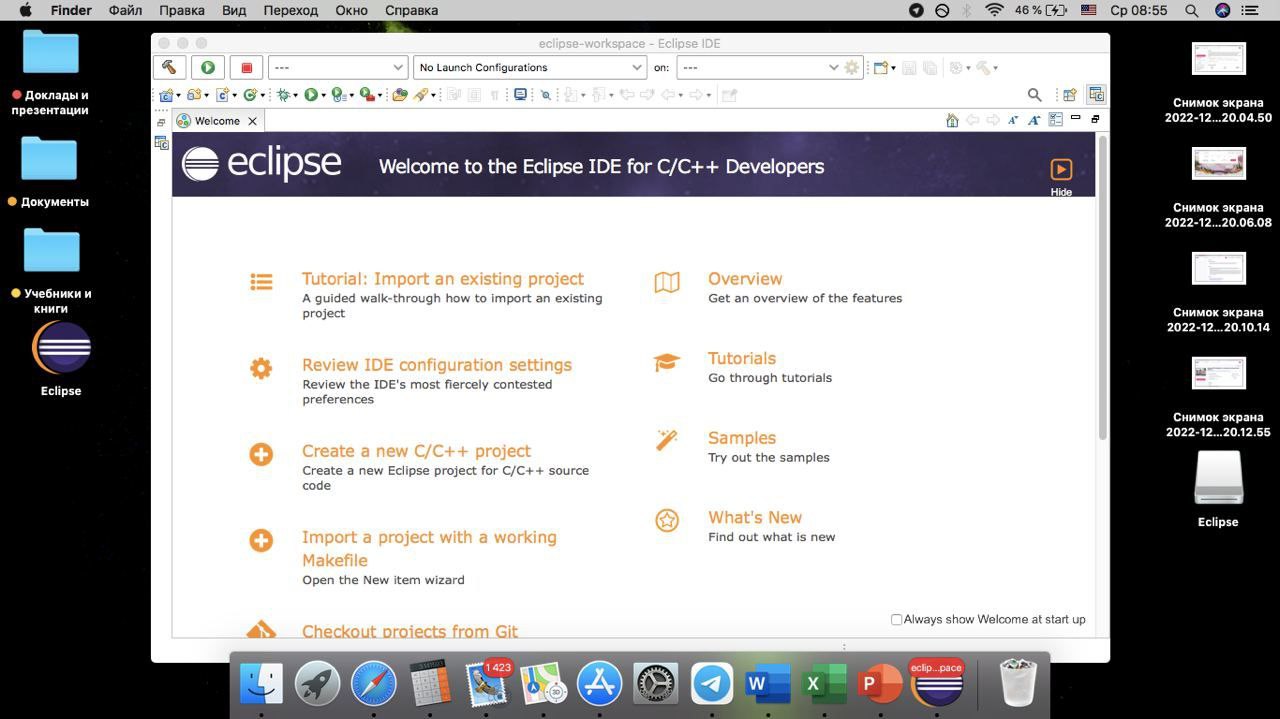Open the What's New link

tap(755, 517)
